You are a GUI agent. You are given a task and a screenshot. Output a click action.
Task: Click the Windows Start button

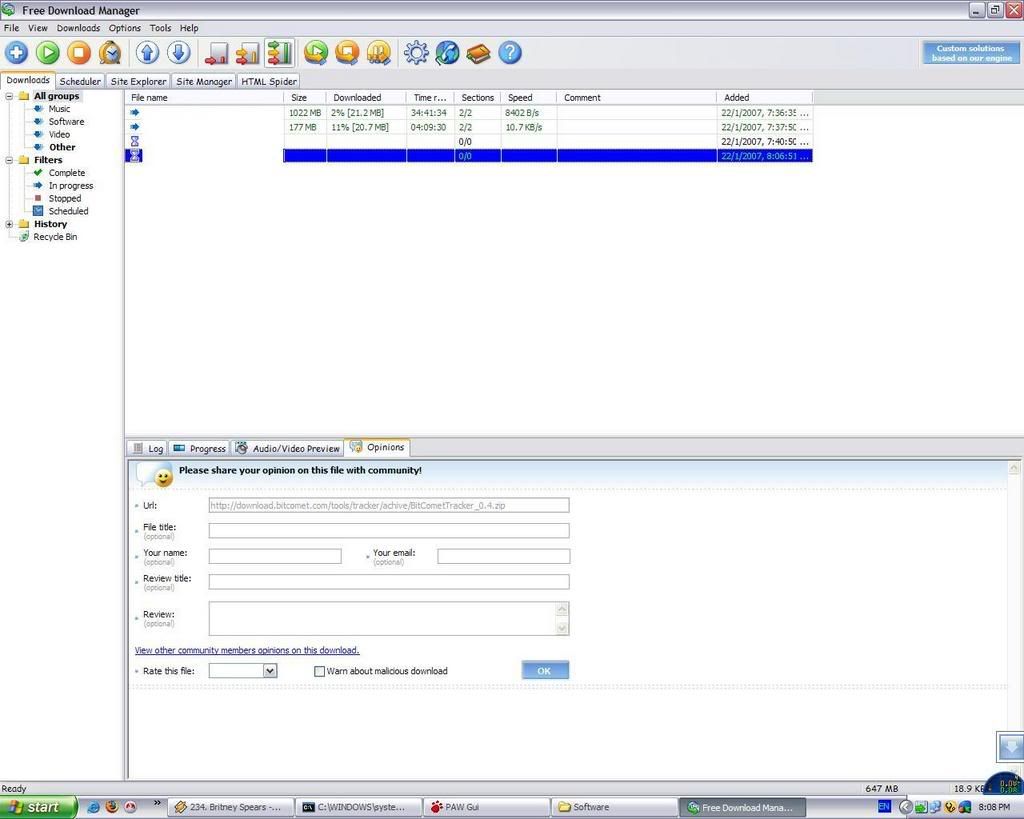tap(38, 807)
